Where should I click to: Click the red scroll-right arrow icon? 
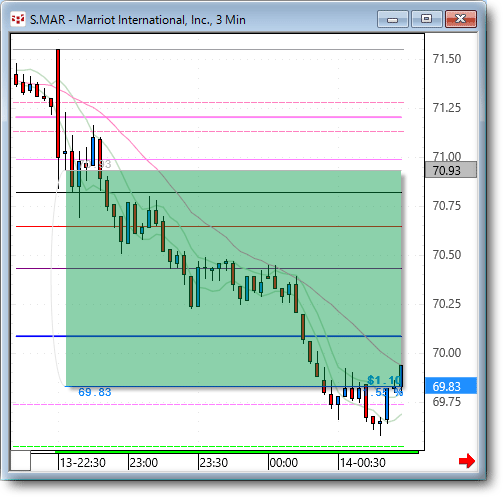[x=467, y=461]
